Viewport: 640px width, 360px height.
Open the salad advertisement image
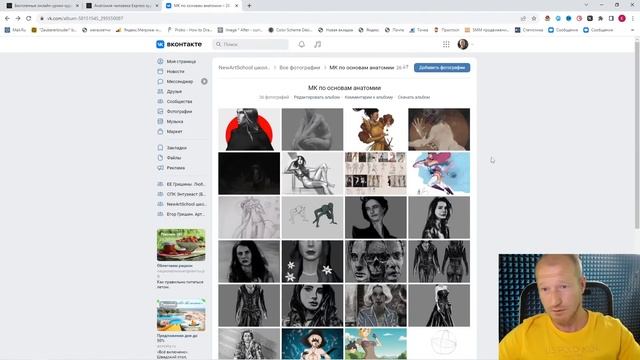click(x=181, y=245)
